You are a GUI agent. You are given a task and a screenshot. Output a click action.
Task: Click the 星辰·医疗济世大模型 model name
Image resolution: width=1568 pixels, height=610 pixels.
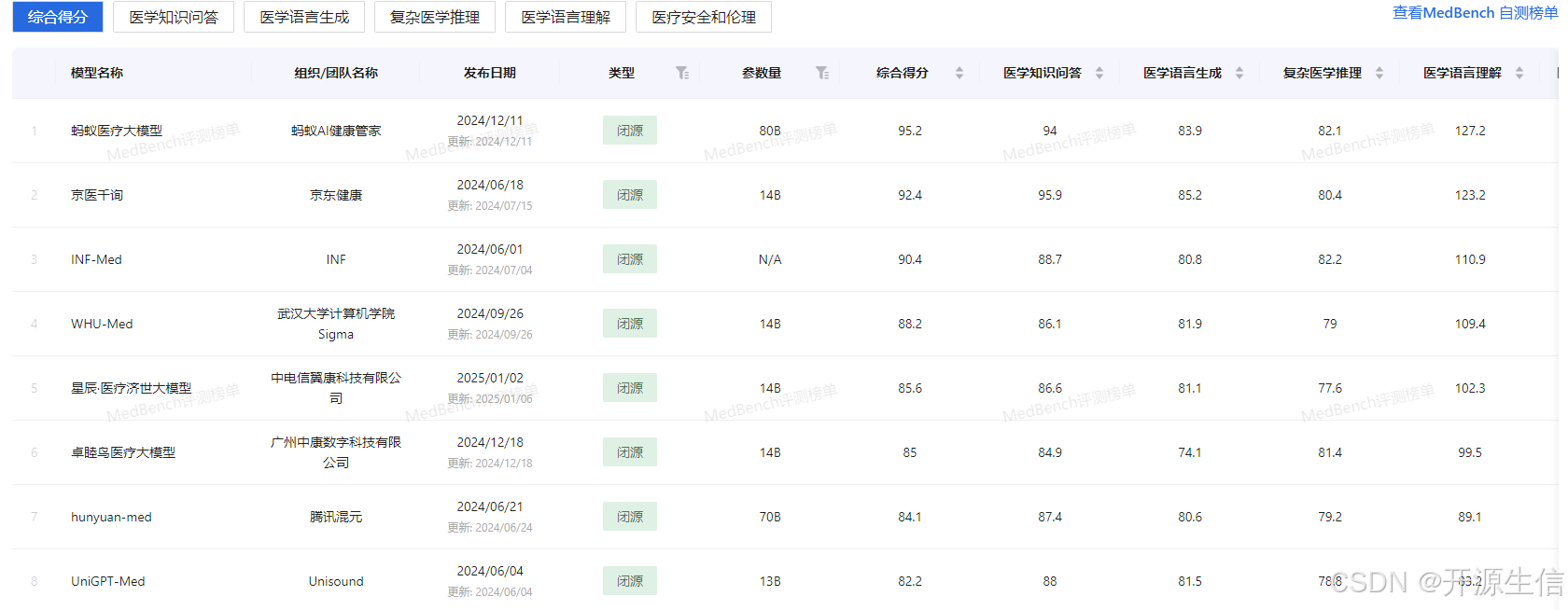click(131, 388)
